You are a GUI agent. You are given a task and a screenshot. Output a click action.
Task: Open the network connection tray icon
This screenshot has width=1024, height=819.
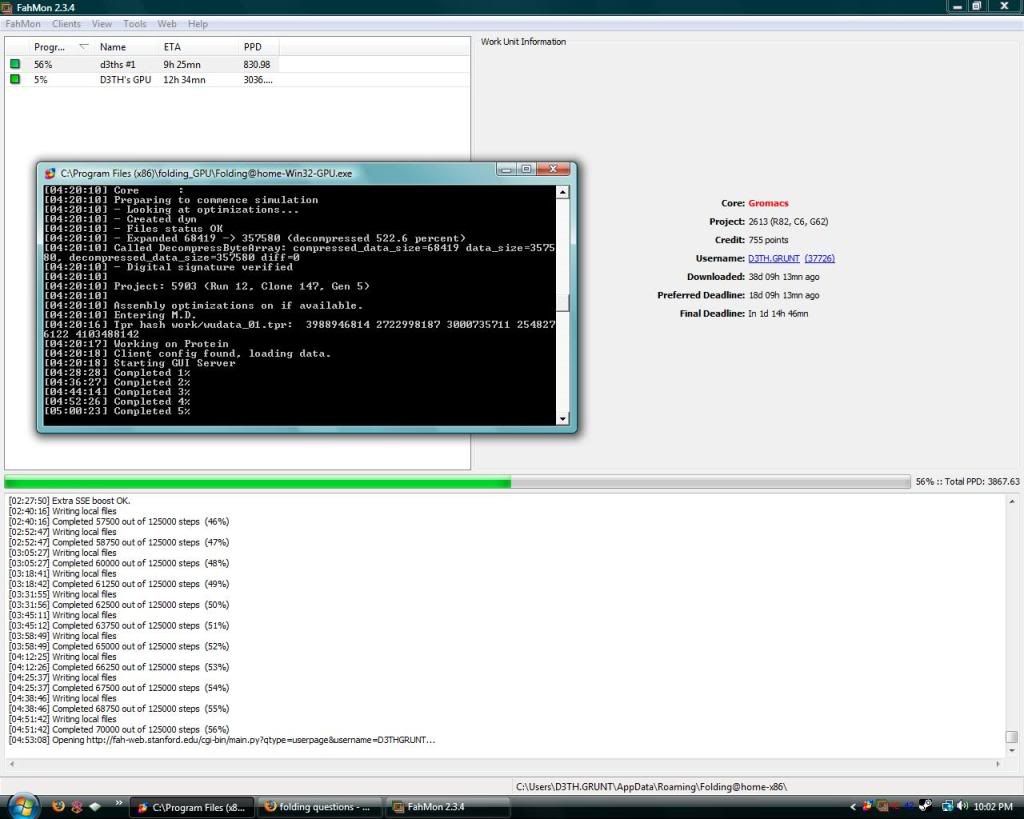[x=946, y=806]
